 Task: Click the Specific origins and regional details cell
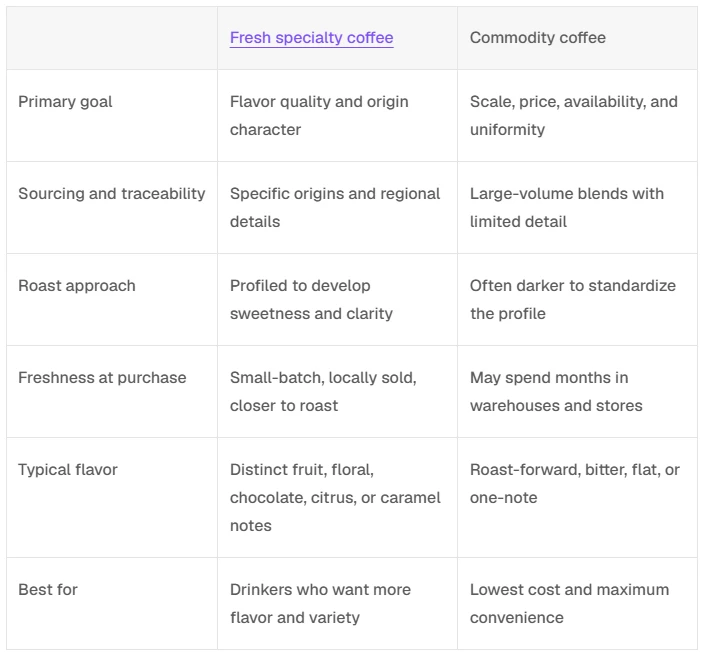pyautogui.click(x=335, y=208)
